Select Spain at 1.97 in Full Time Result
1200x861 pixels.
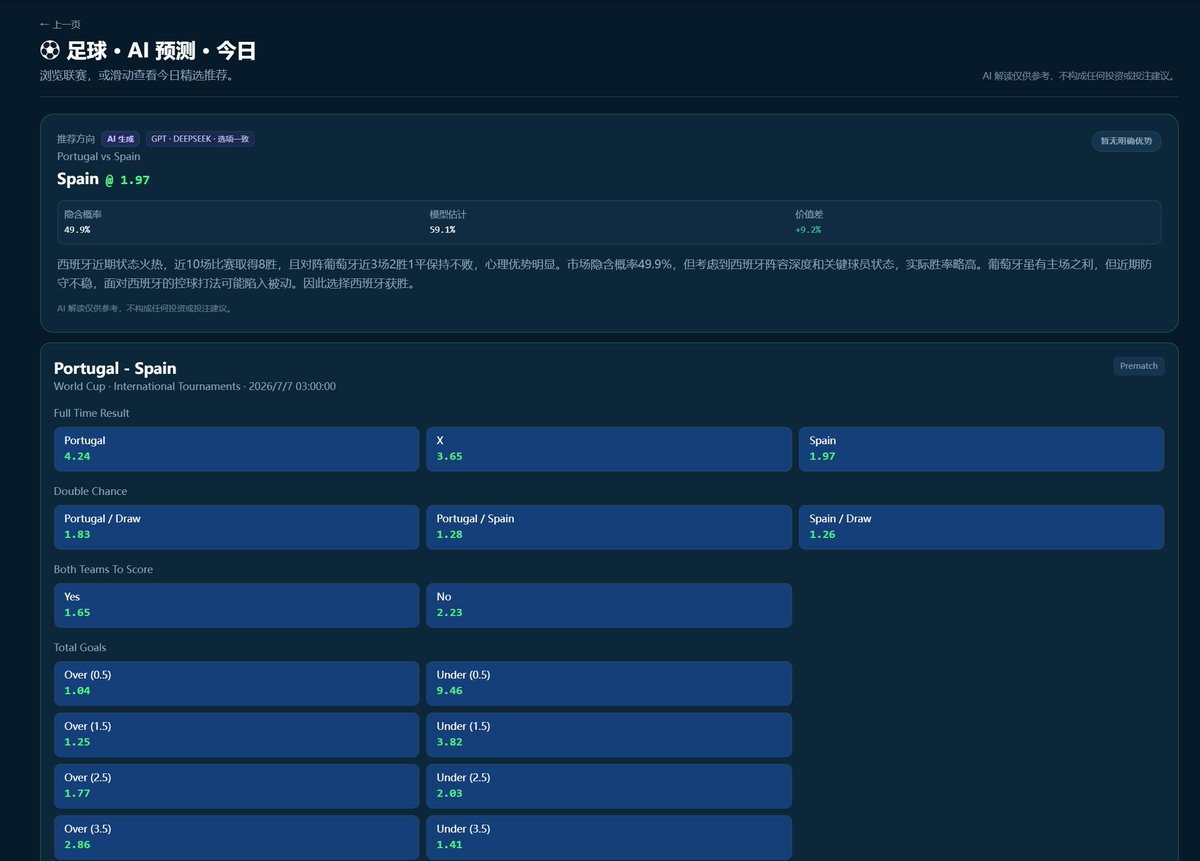981,449
